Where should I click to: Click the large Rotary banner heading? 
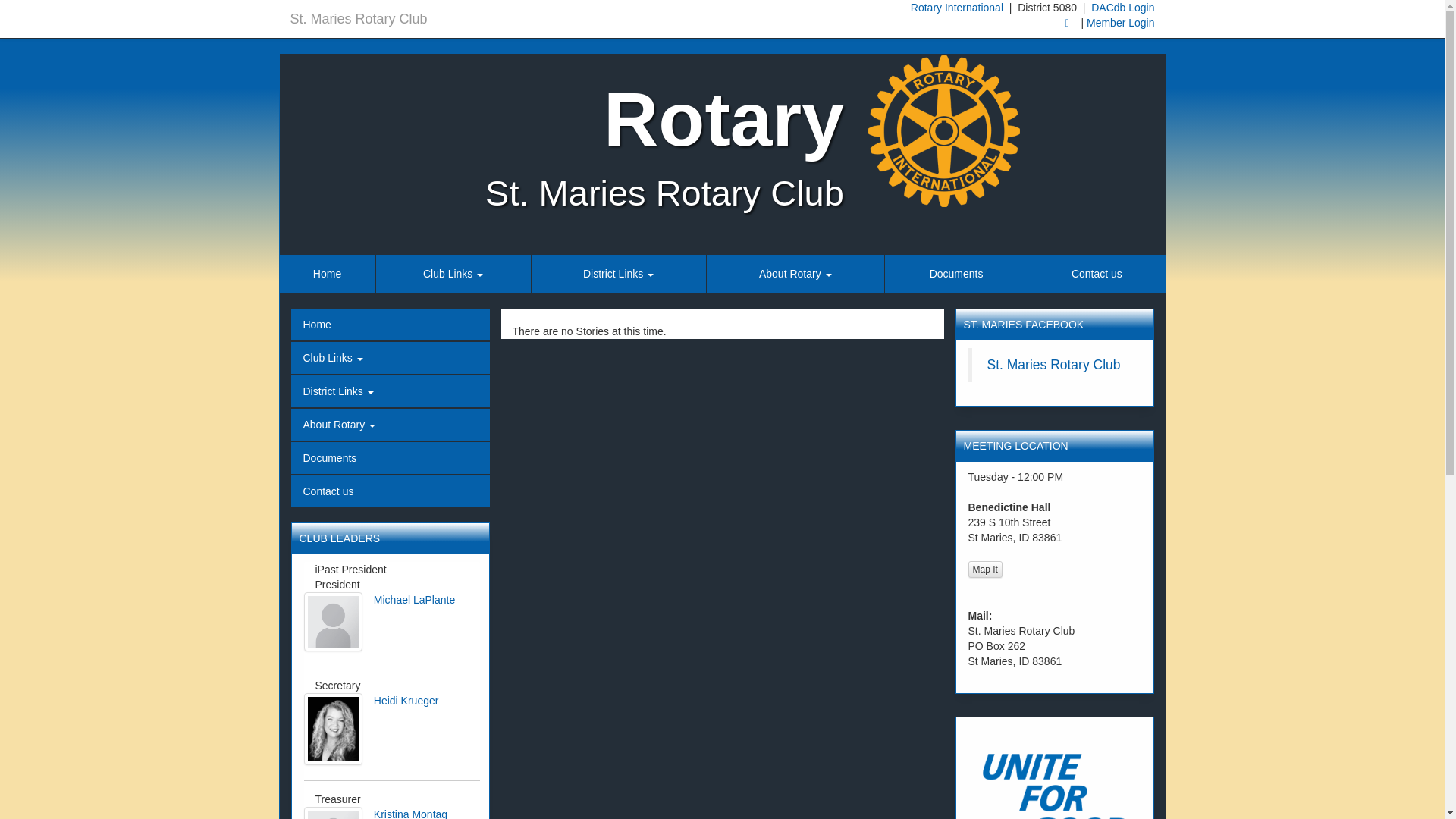[x=723, y=120]
